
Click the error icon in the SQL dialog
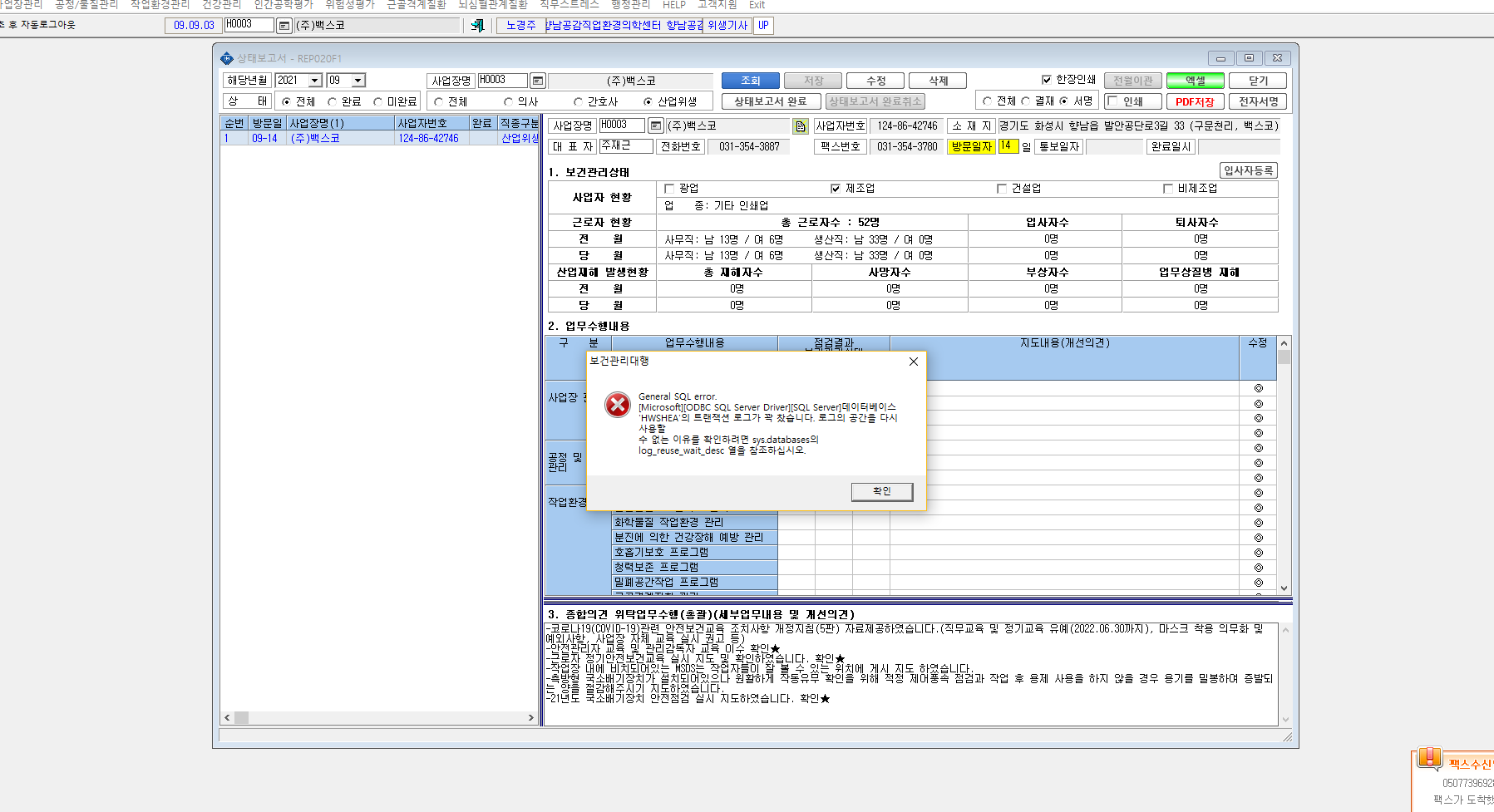click(x=617, y=405)
